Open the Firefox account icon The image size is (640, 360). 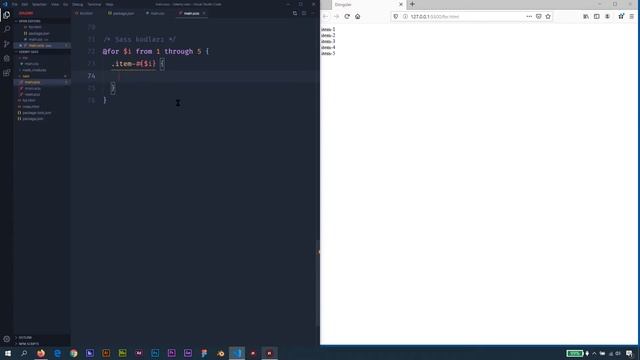607,16
